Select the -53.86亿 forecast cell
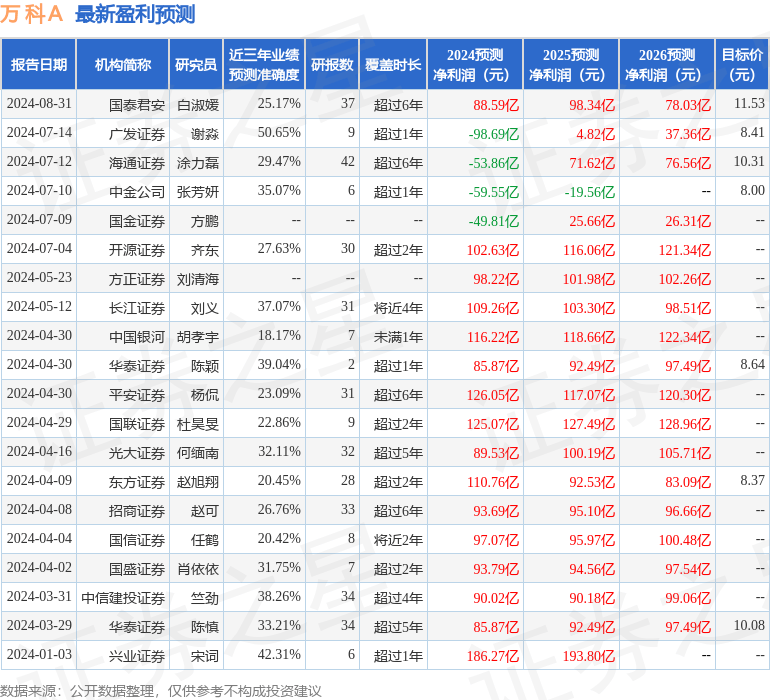Viewport: 770px width, 700px height. (x=494, y=163)
